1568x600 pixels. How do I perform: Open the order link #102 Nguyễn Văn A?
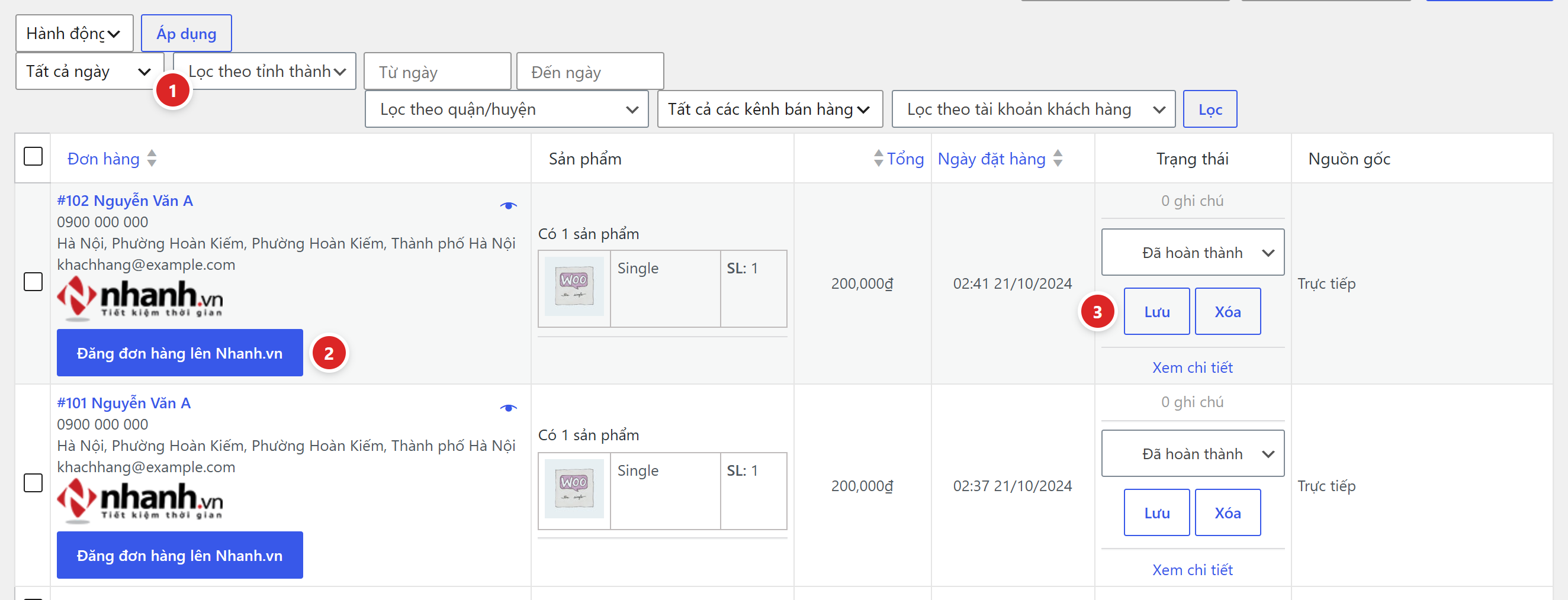[x=125, y=201]
